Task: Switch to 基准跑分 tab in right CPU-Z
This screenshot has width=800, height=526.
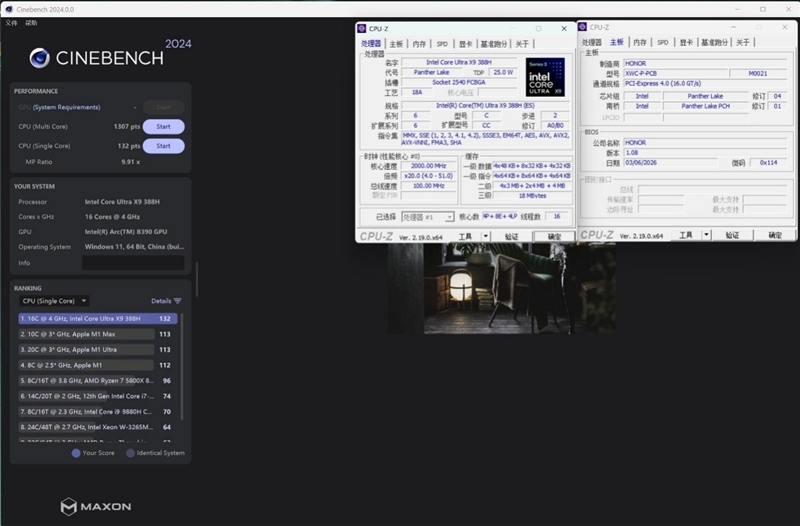Action: (x=714, y=42)
